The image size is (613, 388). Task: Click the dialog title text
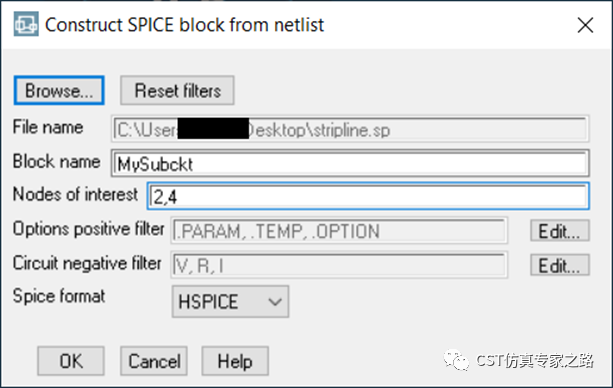(x=185, y=25)
